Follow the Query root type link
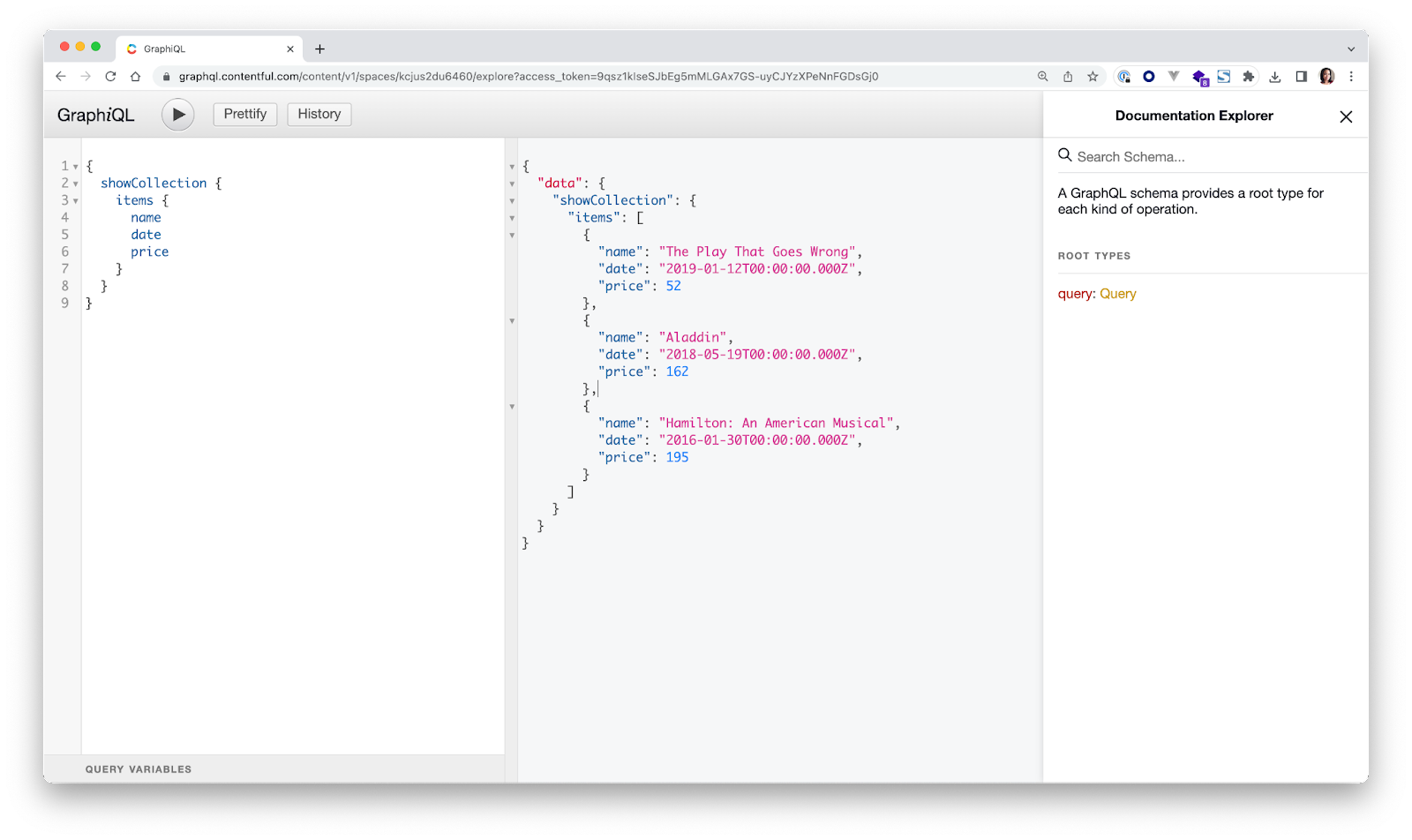Image resolution: width=1412 pixels, height=840 pixels. tap(1117, 293)
